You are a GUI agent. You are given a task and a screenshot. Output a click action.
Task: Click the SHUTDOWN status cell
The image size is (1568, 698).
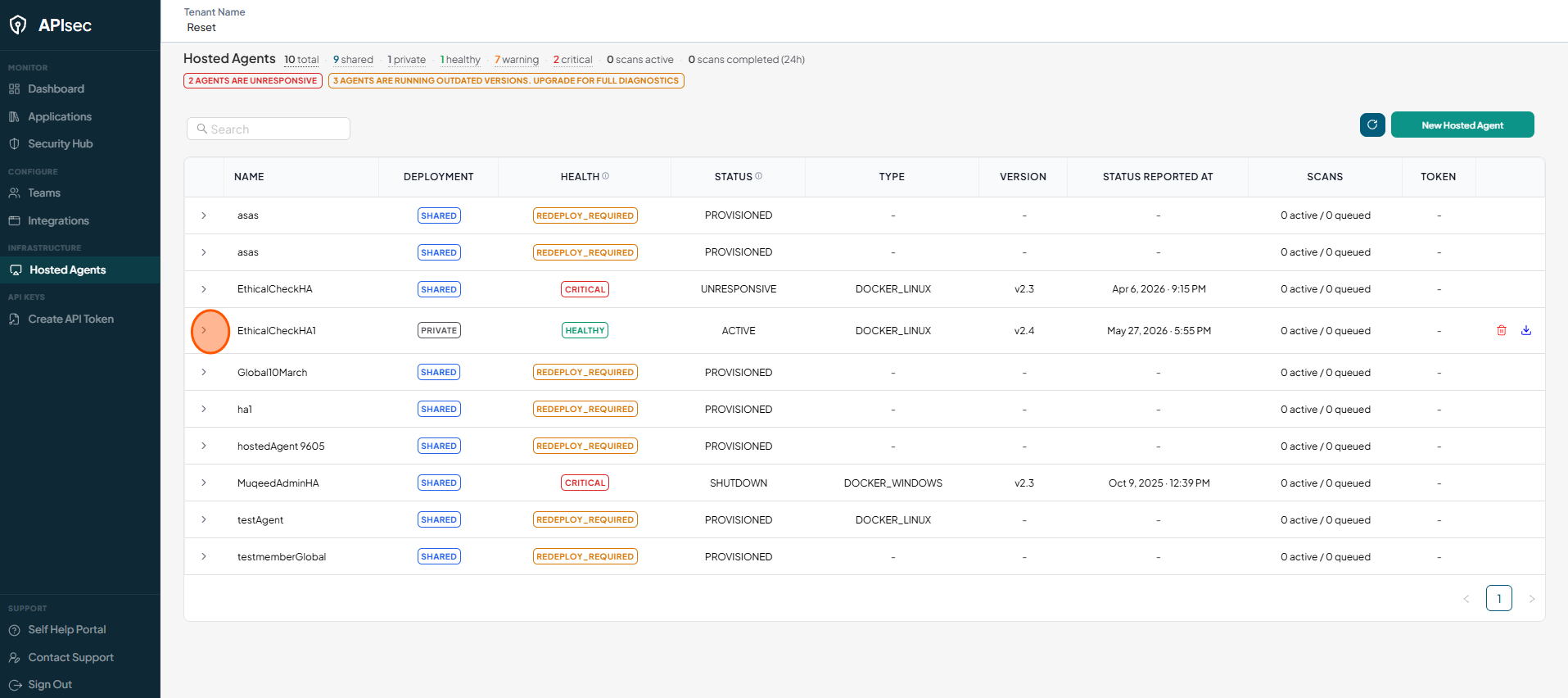click(739, 483)
